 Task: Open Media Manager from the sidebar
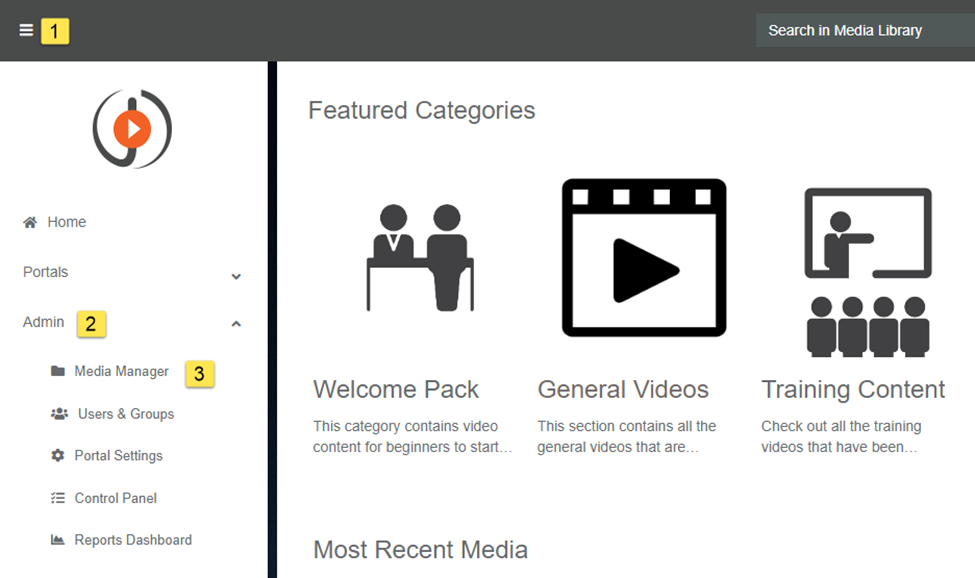tap(121, 371)
